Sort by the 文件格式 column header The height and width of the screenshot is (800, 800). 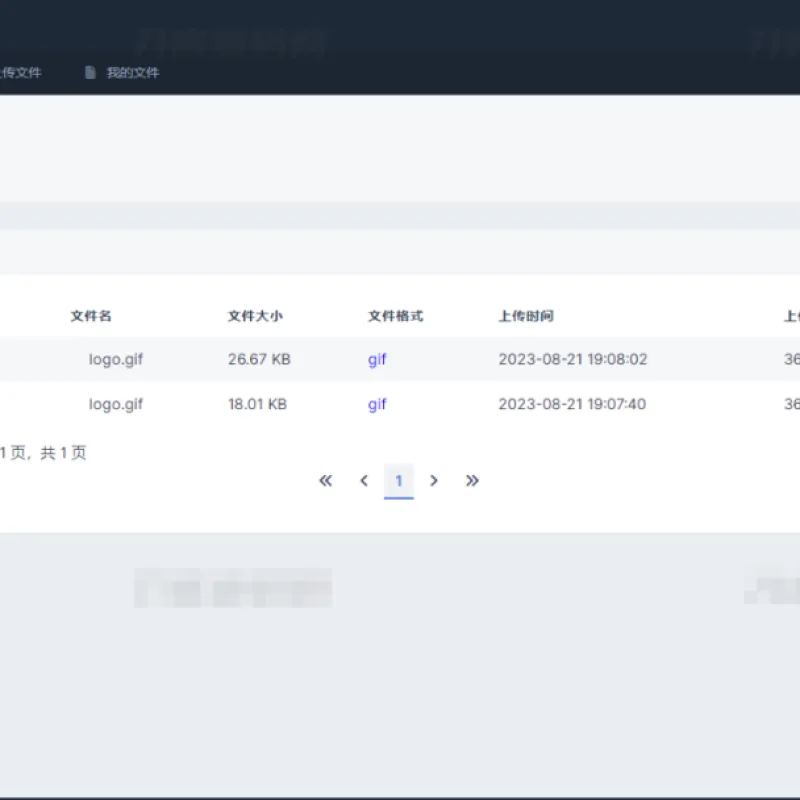point(395,316)
